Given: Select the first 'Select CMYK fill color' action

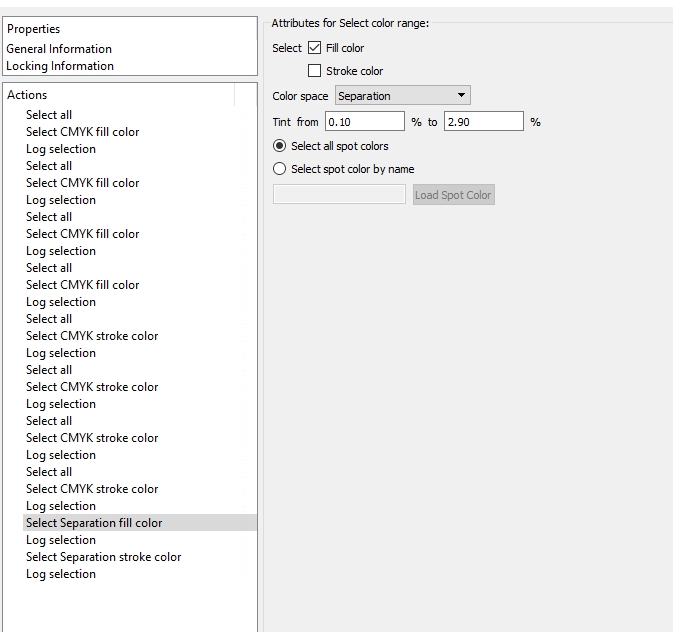Looking at the screenshot, I should tap(82, 132).
